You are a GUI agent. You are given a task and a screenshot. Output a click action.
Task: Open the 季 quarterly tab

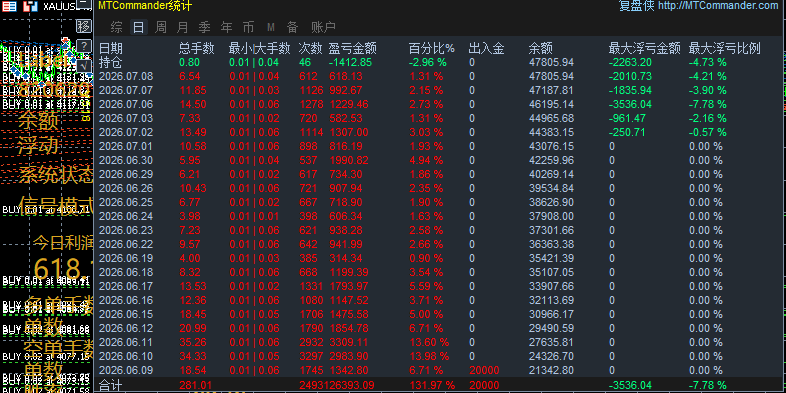205,27
